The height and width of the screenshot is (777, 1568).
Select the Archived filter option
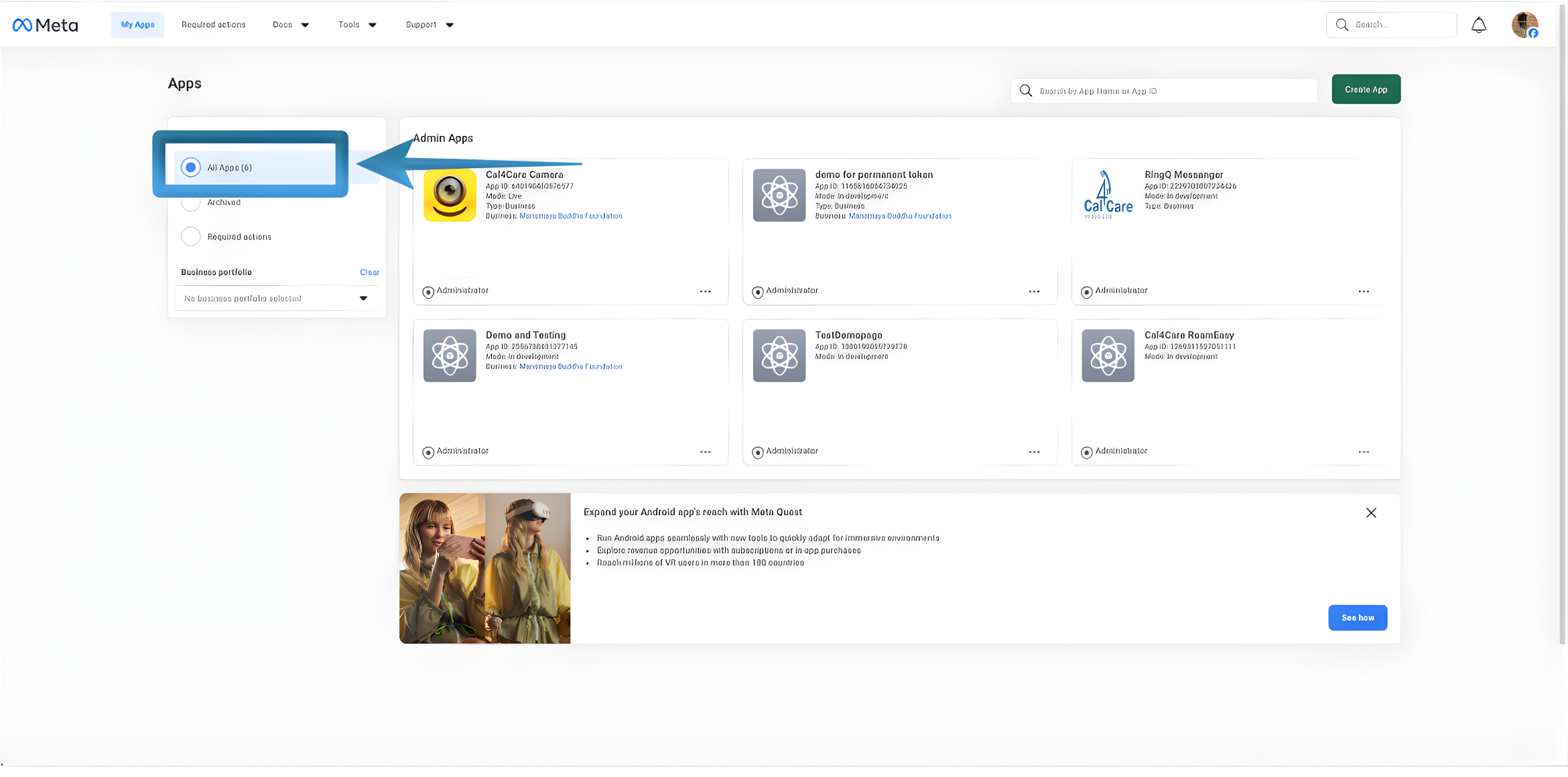click(x=191, y=202)
